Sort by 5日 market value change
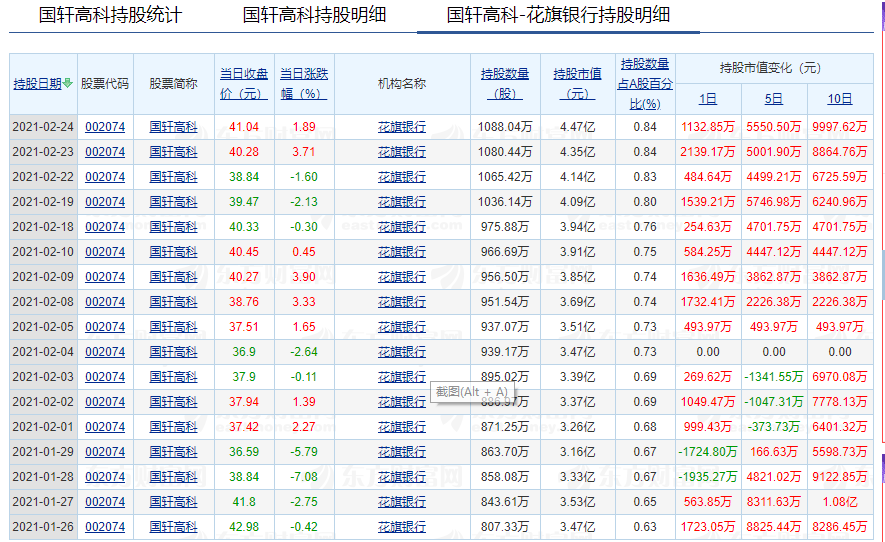Viewport: 885px width, 542px height. click(x=774, y=99)
